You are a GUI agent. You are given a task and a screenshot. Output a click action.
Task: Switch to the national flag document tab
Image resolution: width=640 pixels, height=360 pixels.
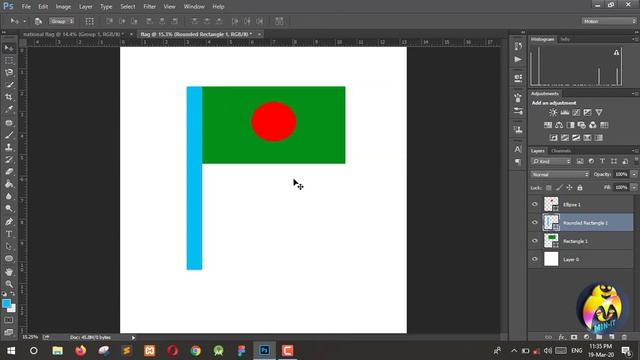pyautogui.click(x=73, y=34)
